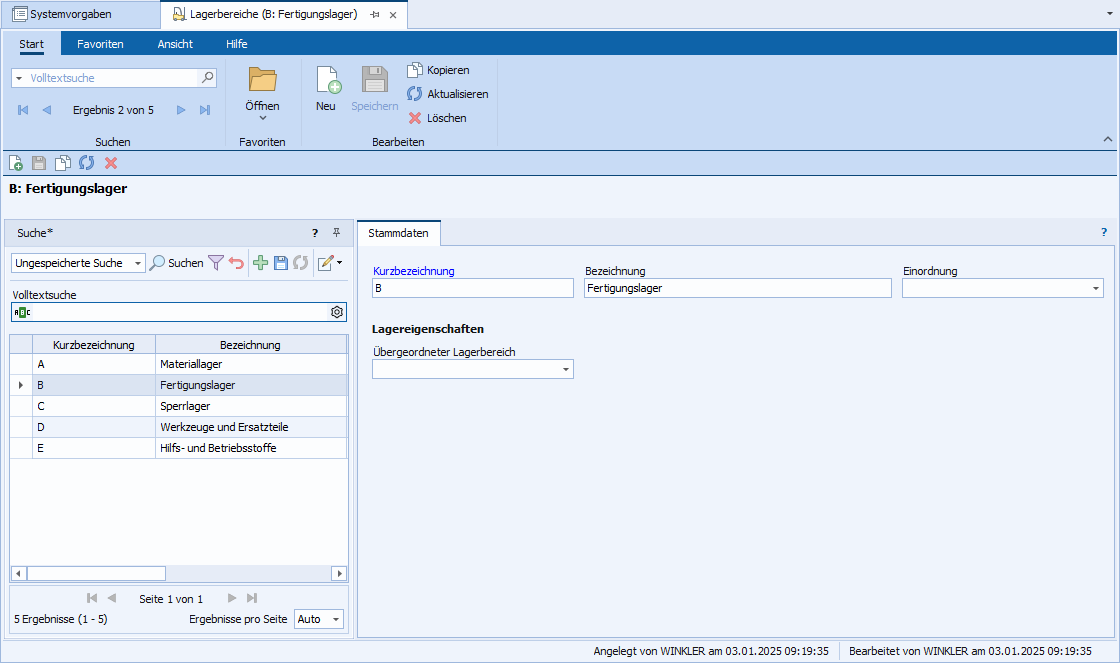The height and width of the screenshot is (663, 1120).
Task: Switch to the Ansicht ribbon tab
Action: 175,44
